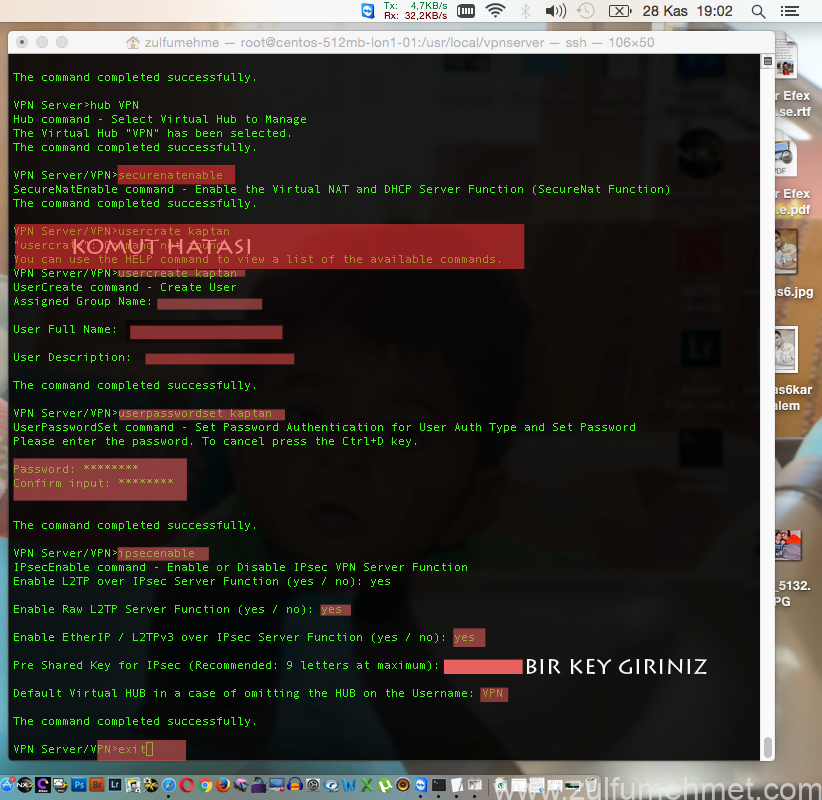Click the 'hub VPN' command line

76,105
